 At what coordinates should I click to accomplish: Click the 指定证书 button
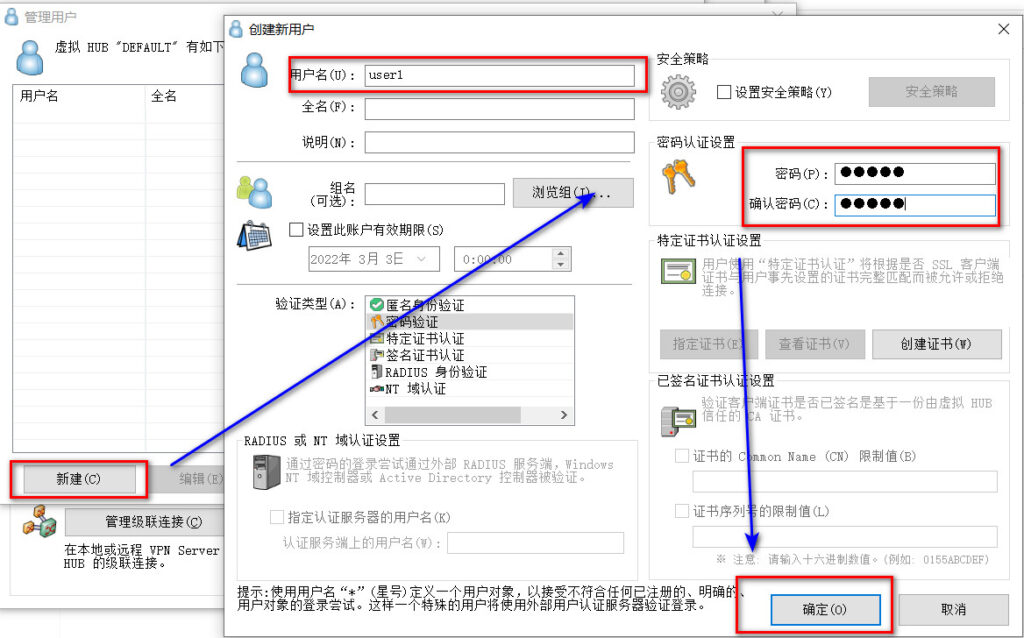pyautogui.click(x=709, y=344)
